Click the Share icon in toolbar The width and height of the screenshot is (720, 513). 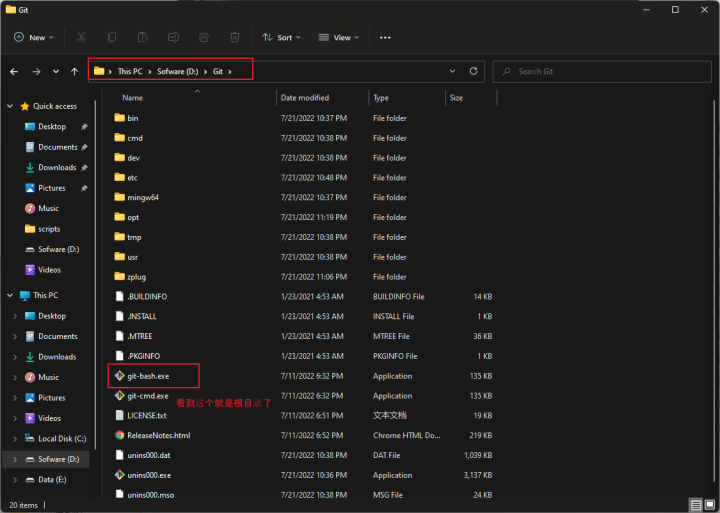[204, 37]
